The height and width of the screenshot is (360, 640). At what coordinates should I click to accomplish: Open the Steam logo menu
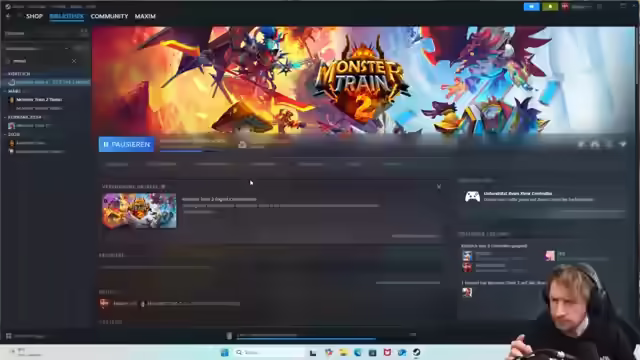(x=8, y=7)
